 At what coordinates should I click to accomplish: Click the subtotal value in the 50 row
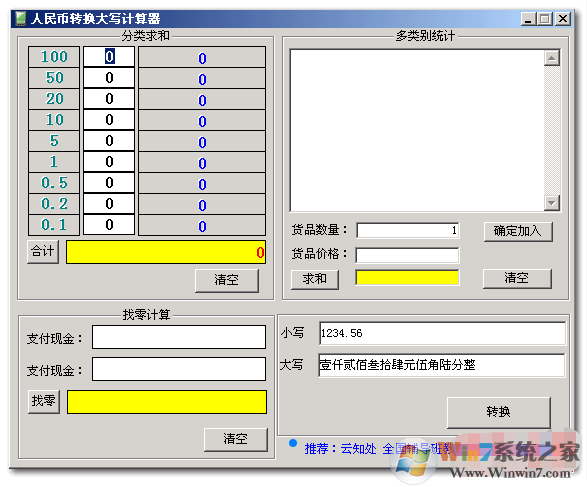202,79
